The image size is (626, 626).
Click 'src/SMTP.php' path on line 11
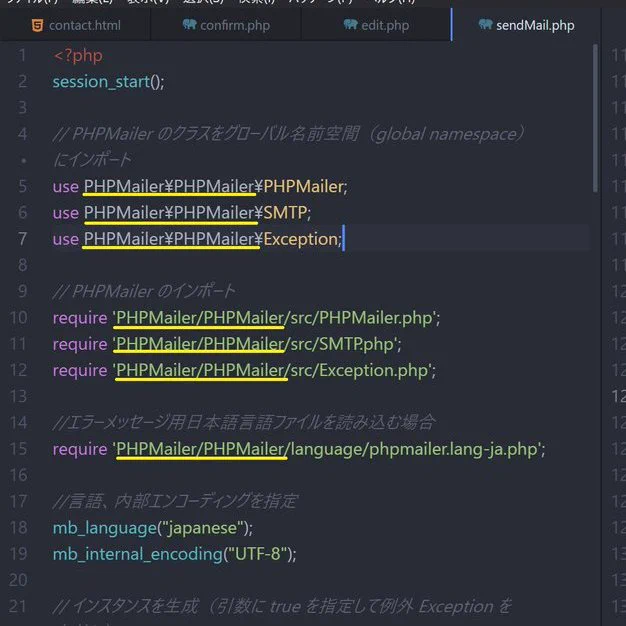click(342, 344)
